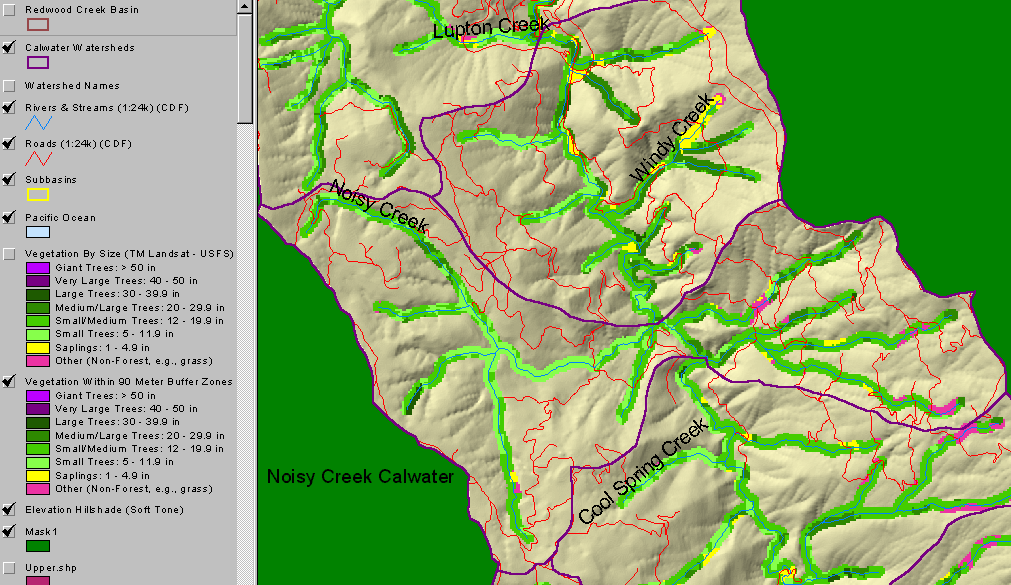This screenshot has width=1011, height=585.
Task: Click the Noisy Creek stream label on map
Action: pyautogui.click(x=379, y=206)
